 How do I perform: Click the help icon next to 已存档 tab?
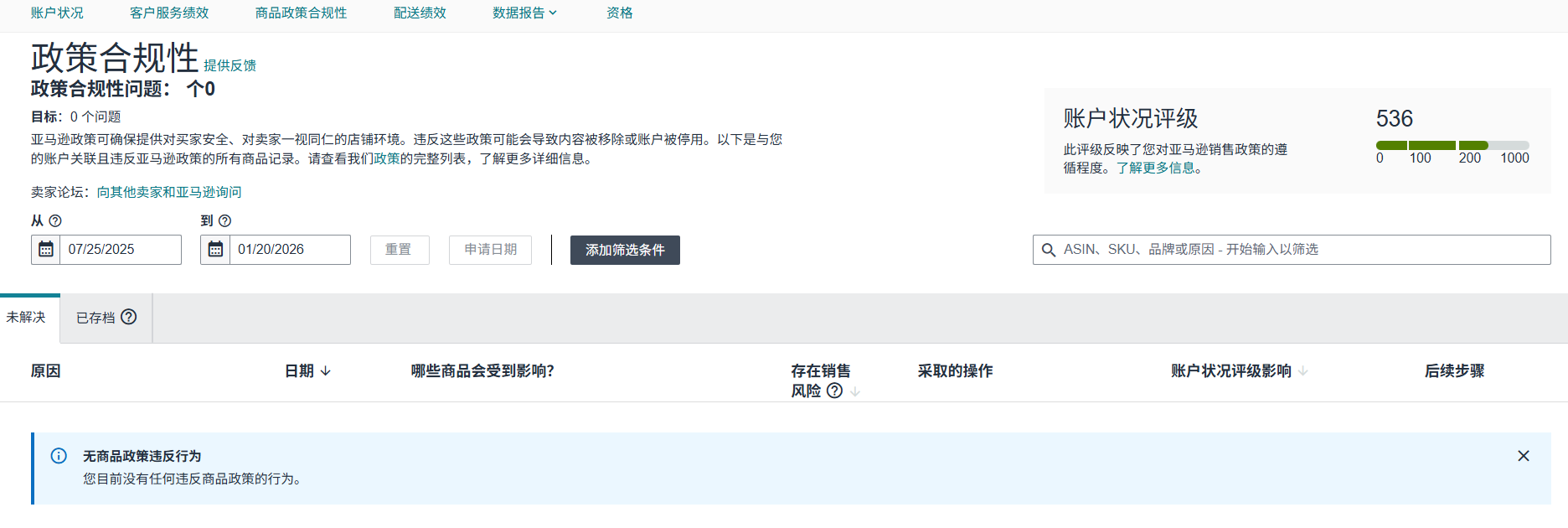click(x=128, y=317)
